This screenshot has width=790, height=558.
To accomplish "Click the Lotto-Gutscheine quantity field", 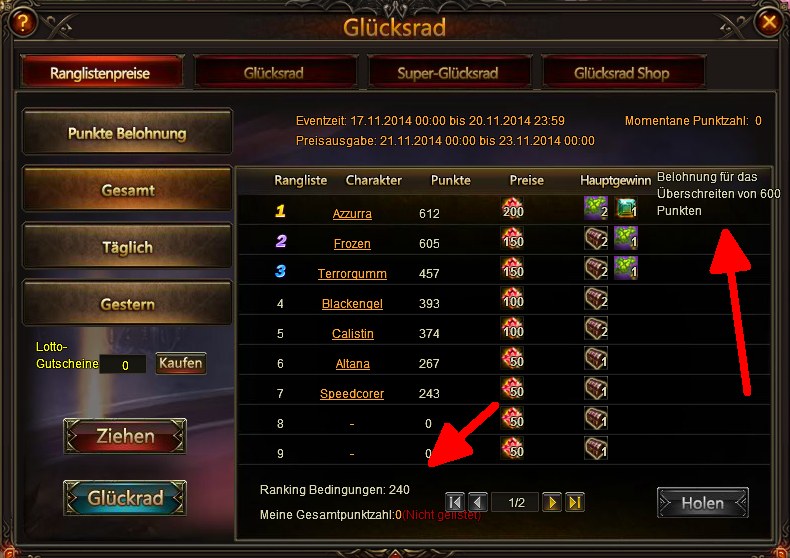I will tap(124, 365).
